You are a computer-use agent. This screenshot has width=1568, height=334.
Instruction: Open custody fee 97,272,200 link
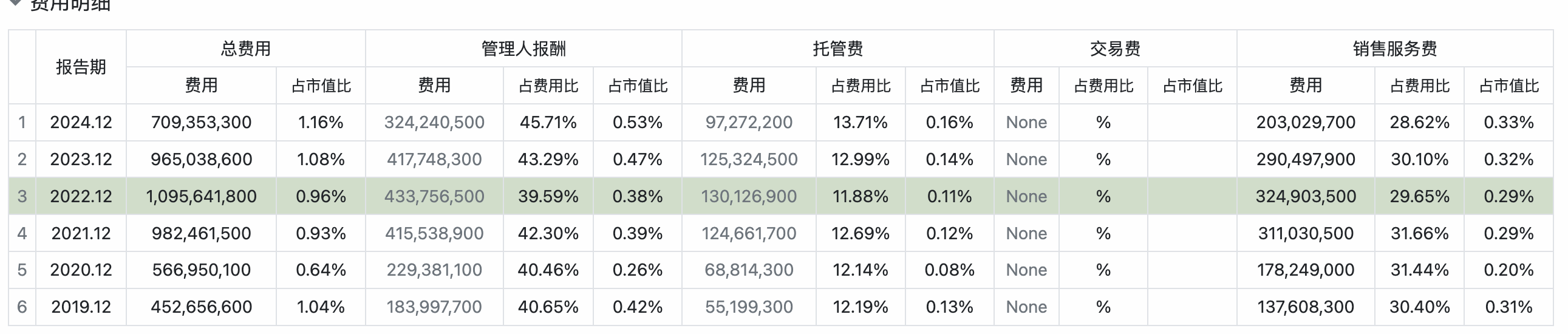[x=749, y=122]
